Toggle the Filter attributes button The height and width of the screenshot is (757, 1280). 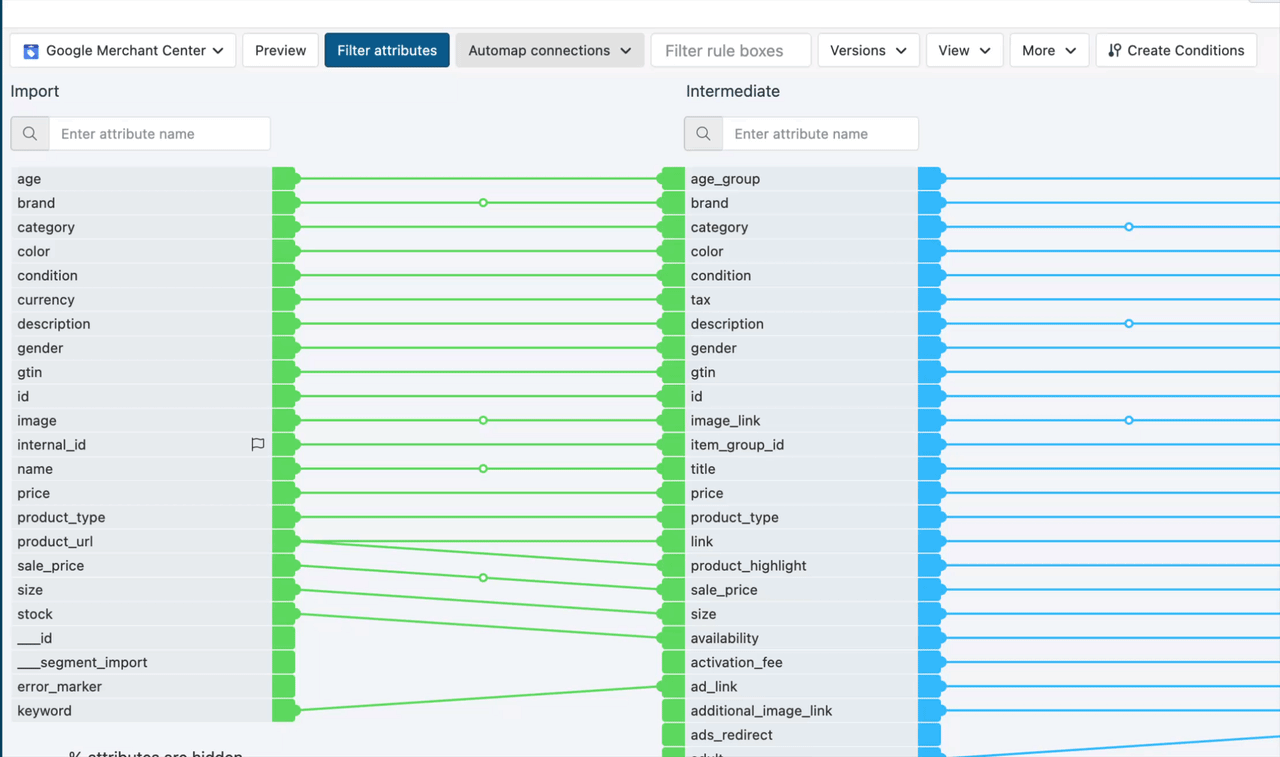click(x=387, y=51)
